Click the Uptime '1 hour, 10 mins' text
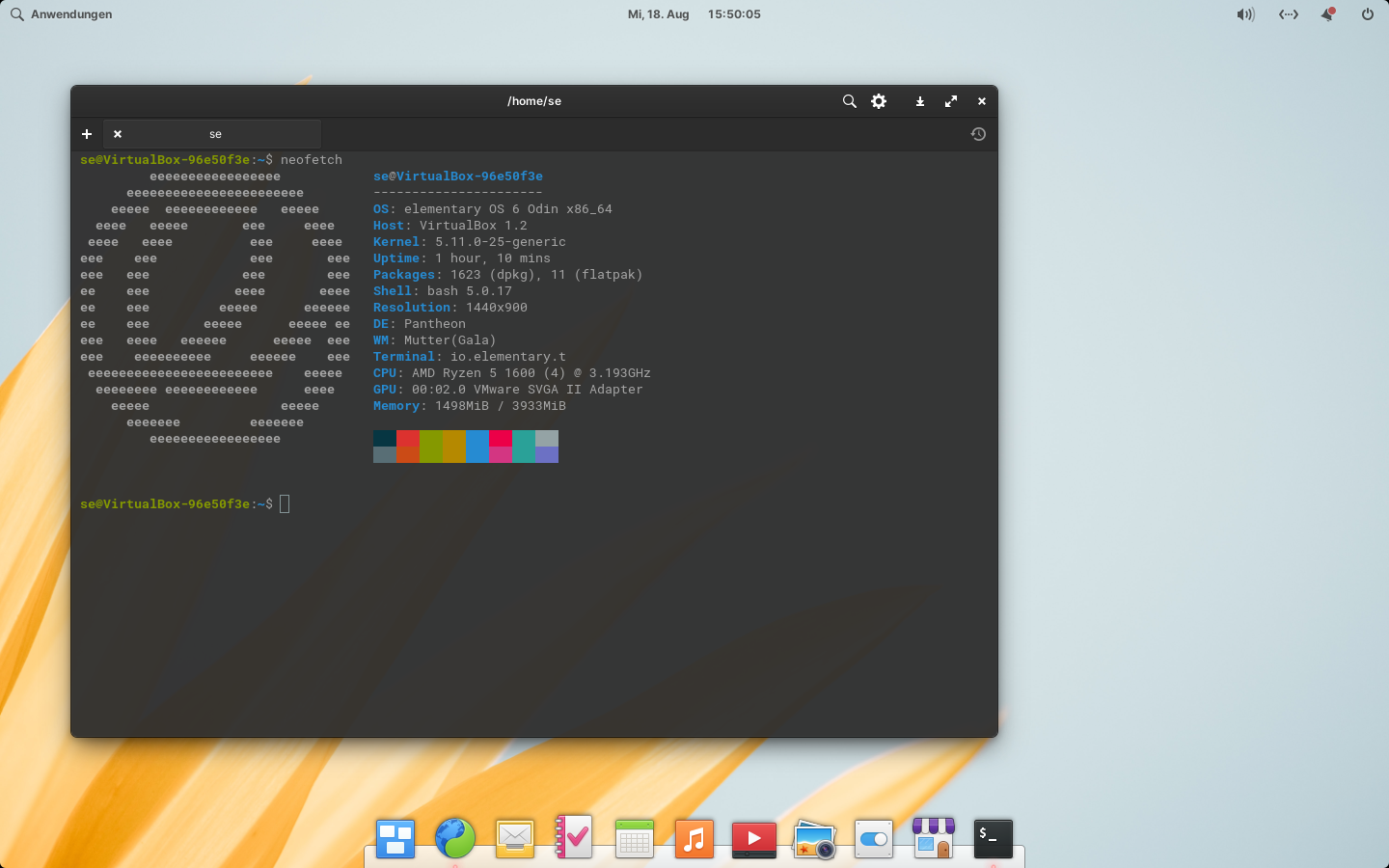 point(493,258)
